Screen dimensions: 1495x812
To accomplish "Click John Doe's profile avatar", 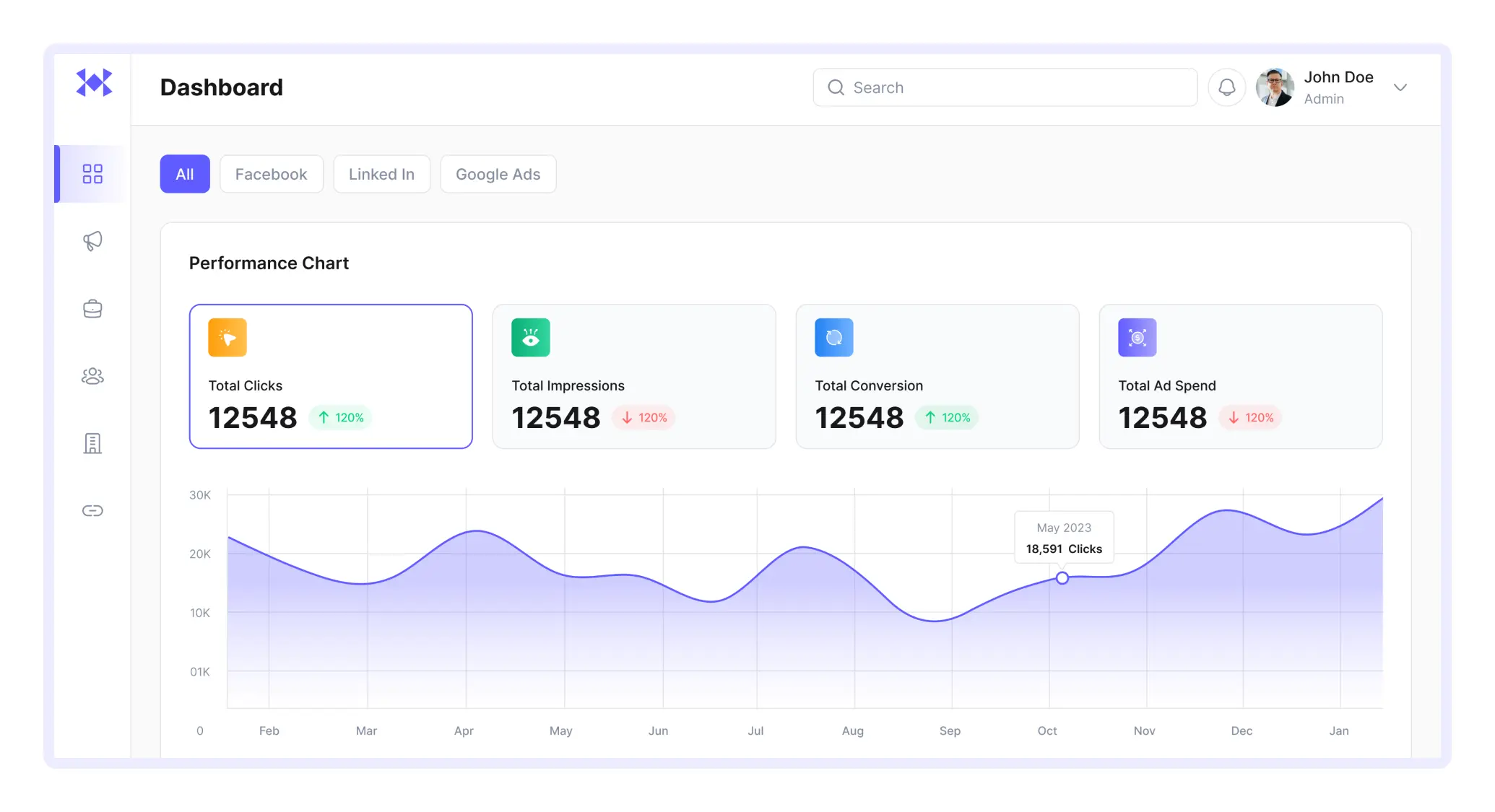I will (1275, 87).
